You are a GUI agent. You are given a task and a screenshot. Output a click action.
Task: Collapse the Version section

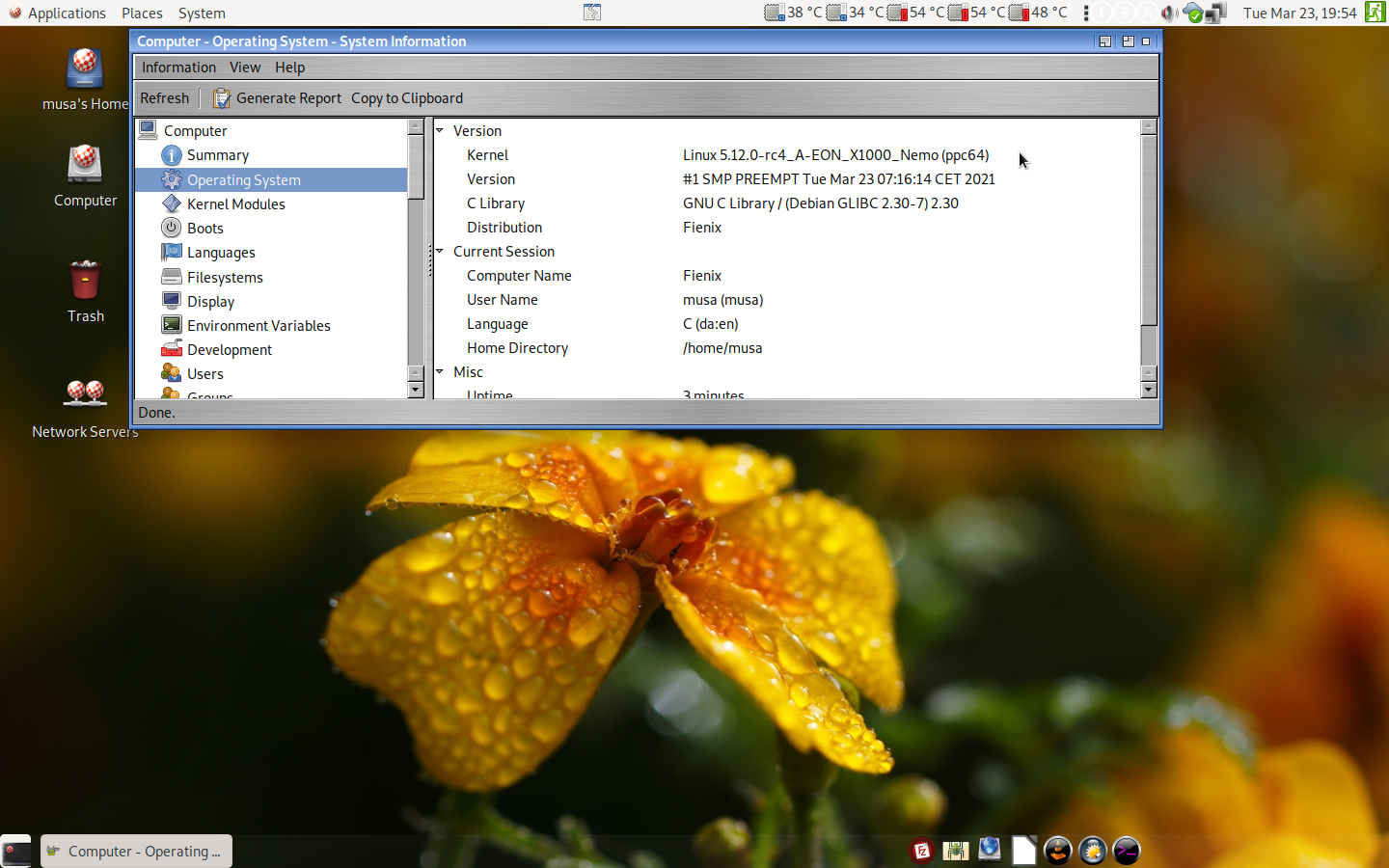click(440, 130)
